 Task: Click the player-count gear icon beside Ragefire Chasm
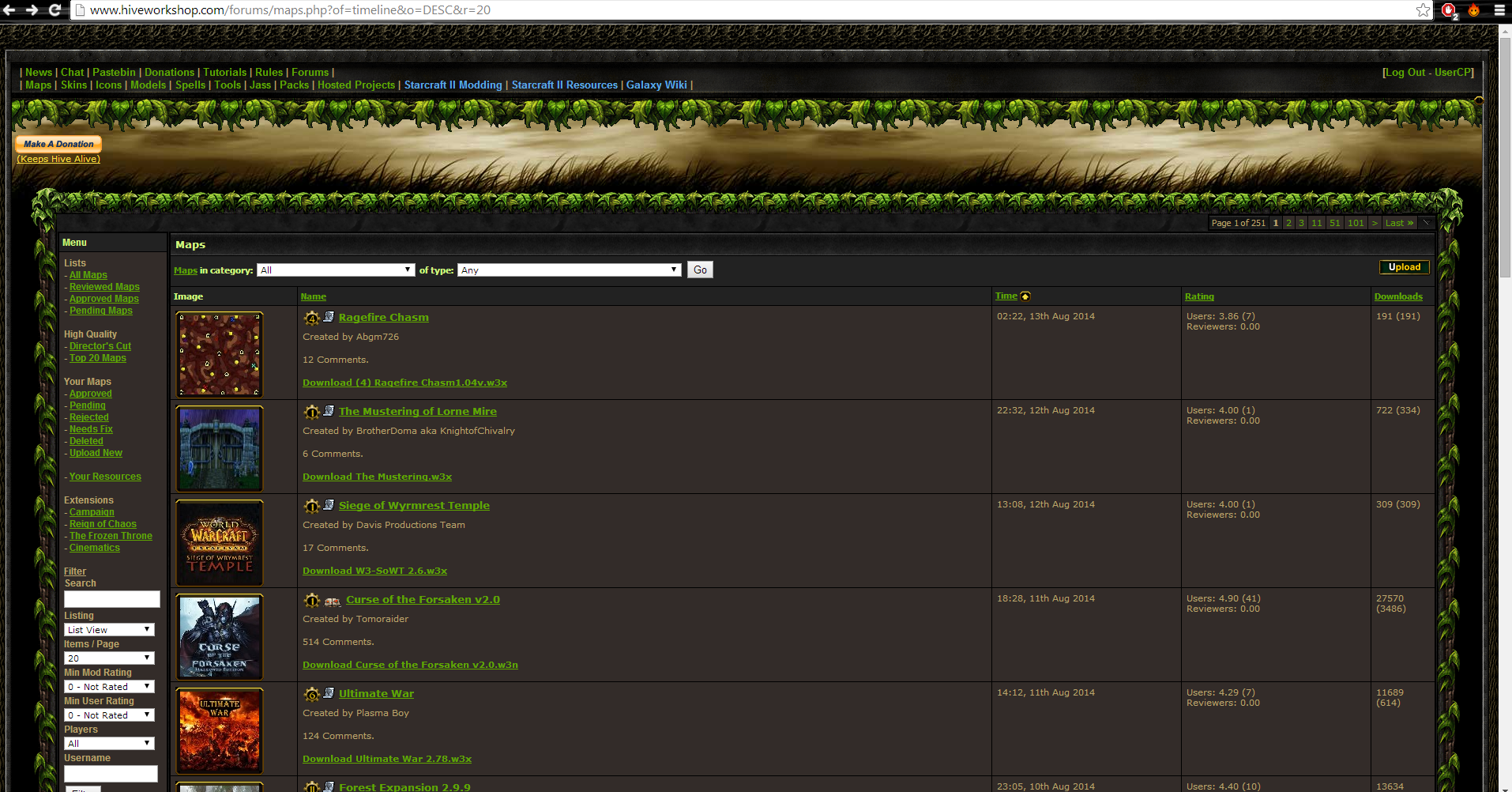click(x=312, y=318)
